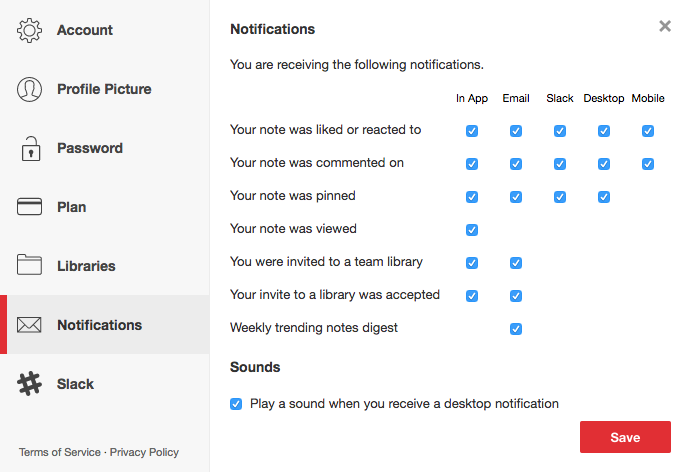Toggle Mobile for note was commented on
This screenshot has width=689, height=472.
[648, 164]
